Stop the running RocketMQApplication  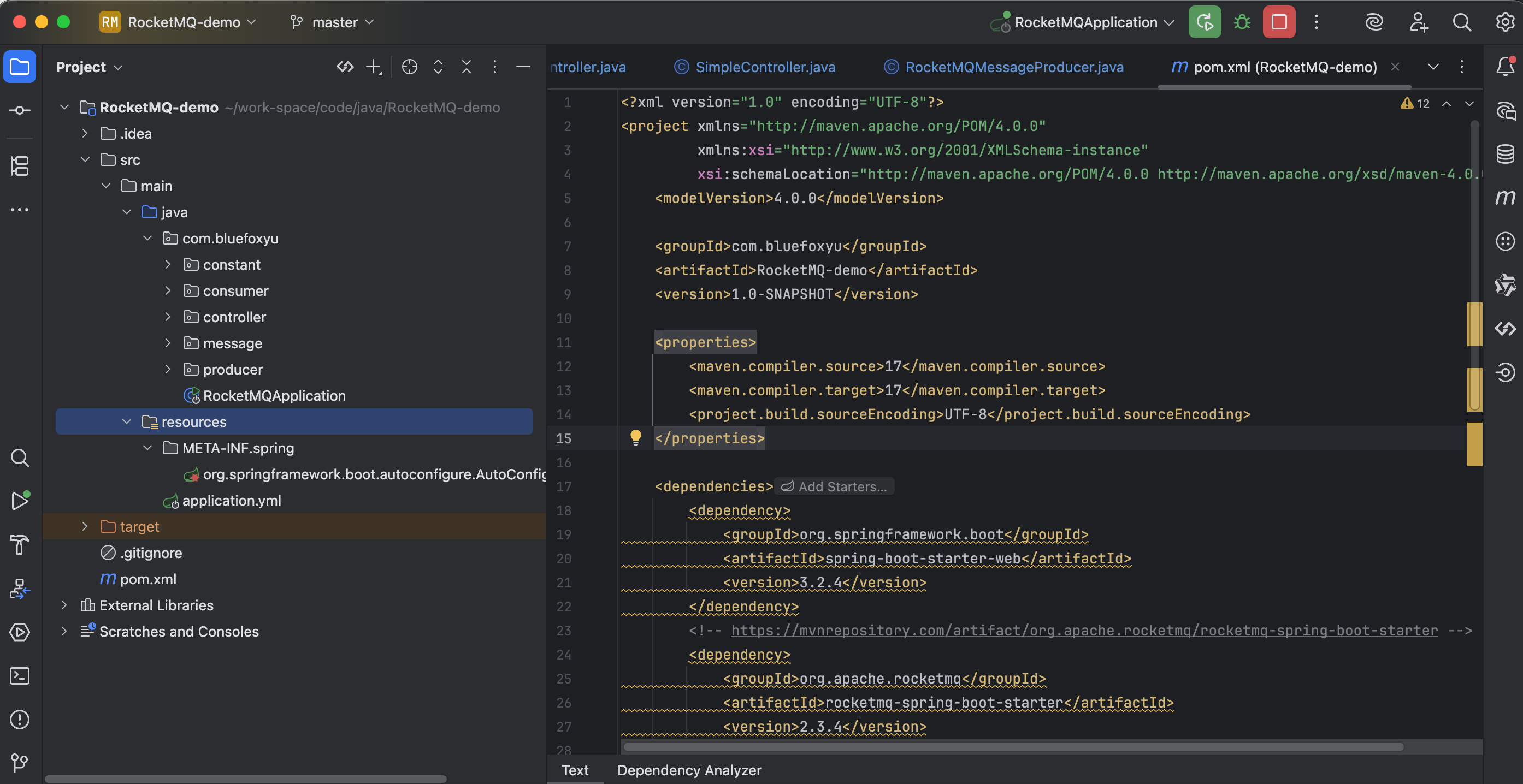(x=1278, y=22)
